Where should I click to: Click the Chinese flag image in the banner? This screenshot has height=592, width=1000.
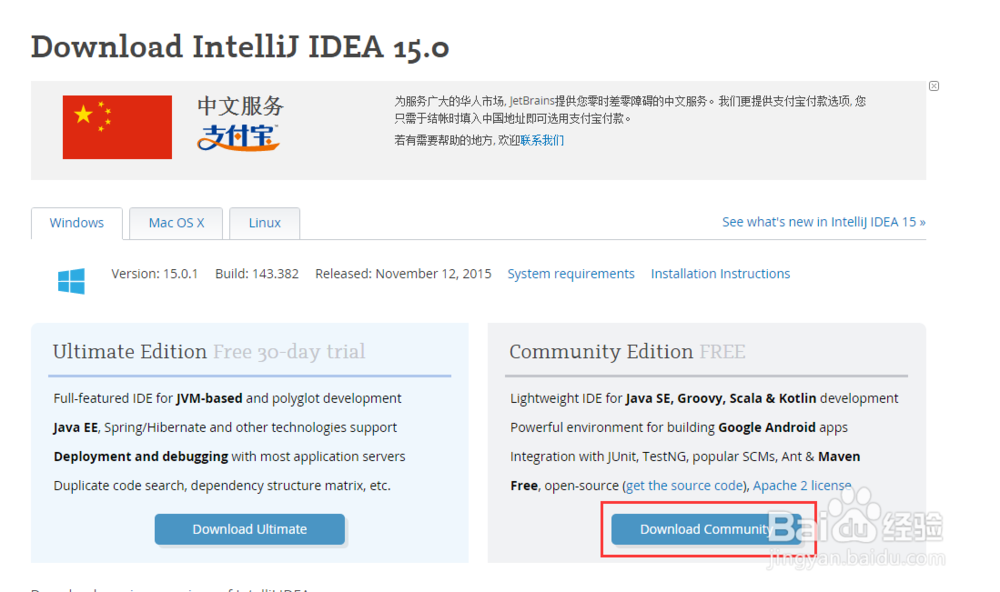tap(117, 127)
